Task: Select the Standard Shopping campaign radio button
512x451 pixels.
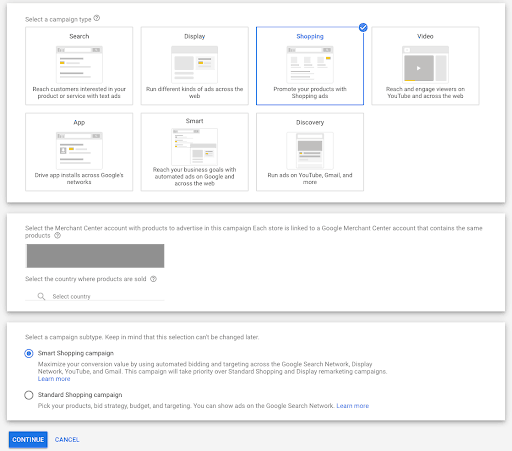Action: tap(29, 395)
